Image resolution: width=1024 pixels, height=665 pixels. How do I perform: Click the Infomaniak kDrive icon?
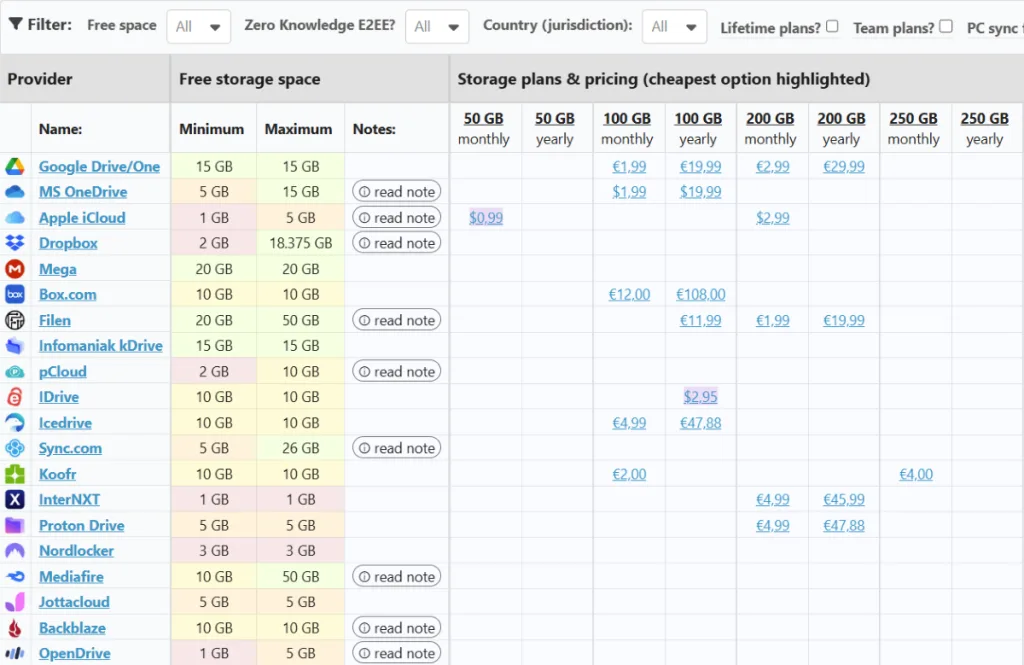[x=15, y=346]
